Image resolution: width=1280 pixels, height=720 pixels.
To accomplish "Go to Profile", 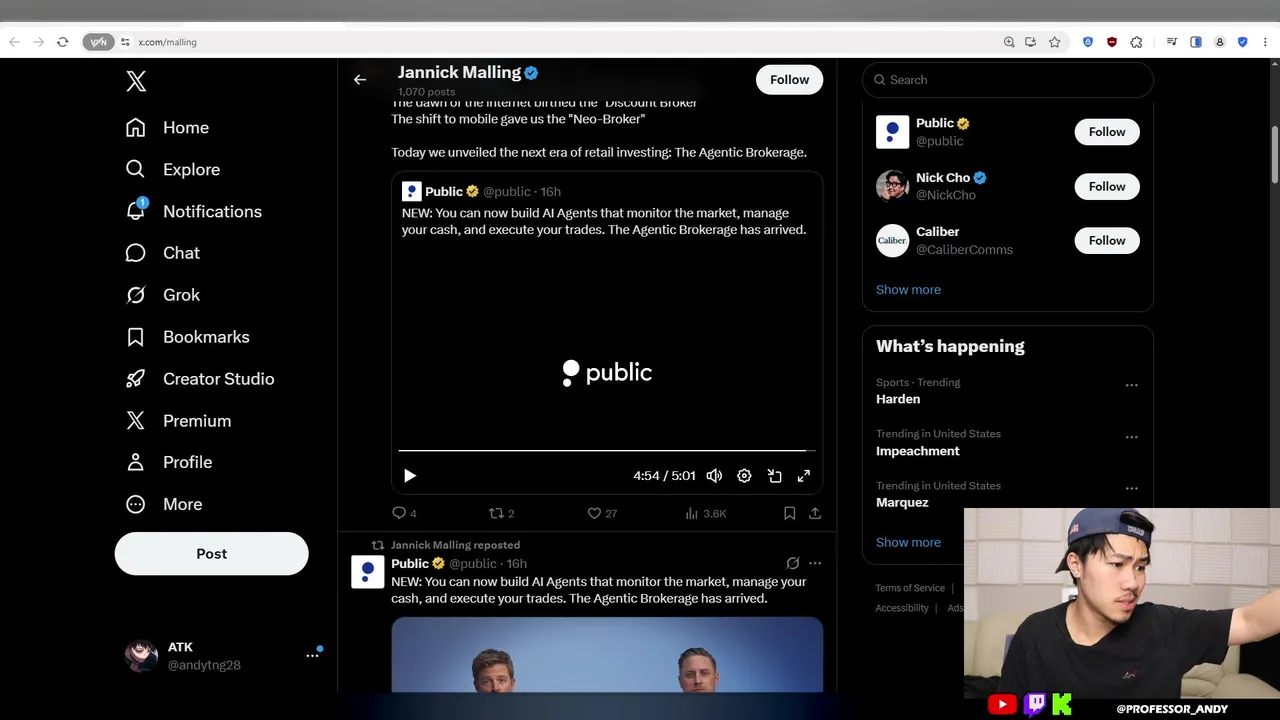I will coord(168,463).
